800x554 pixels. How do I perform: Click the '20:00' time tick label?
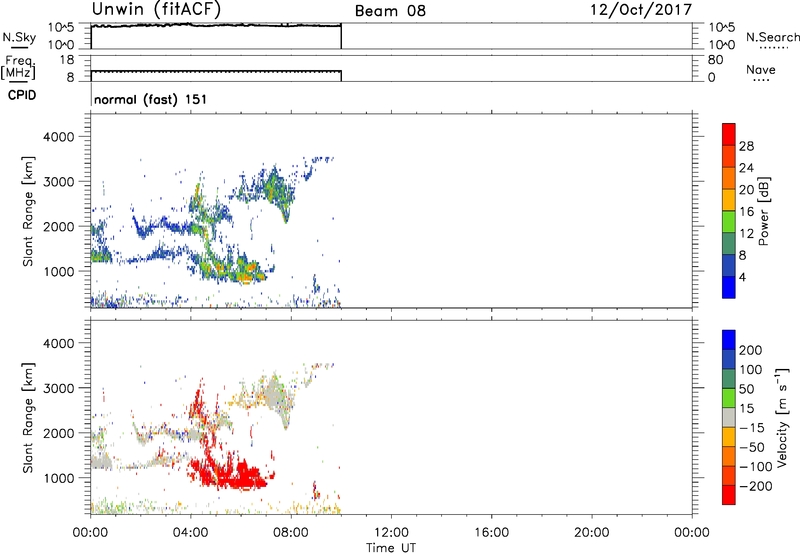tap(591, 533)
